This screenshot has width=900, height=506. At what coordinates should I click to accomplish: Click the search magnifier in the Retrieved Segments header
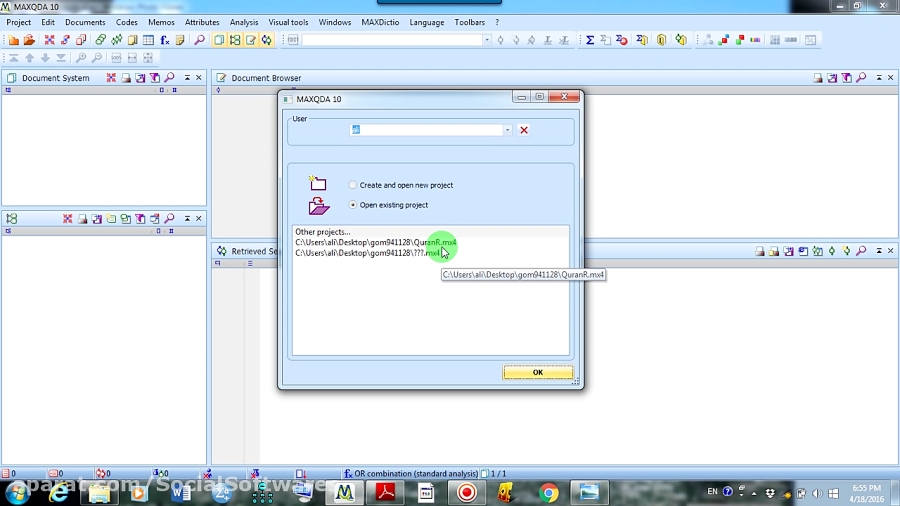pyautogui.click(x=861, y=251)
